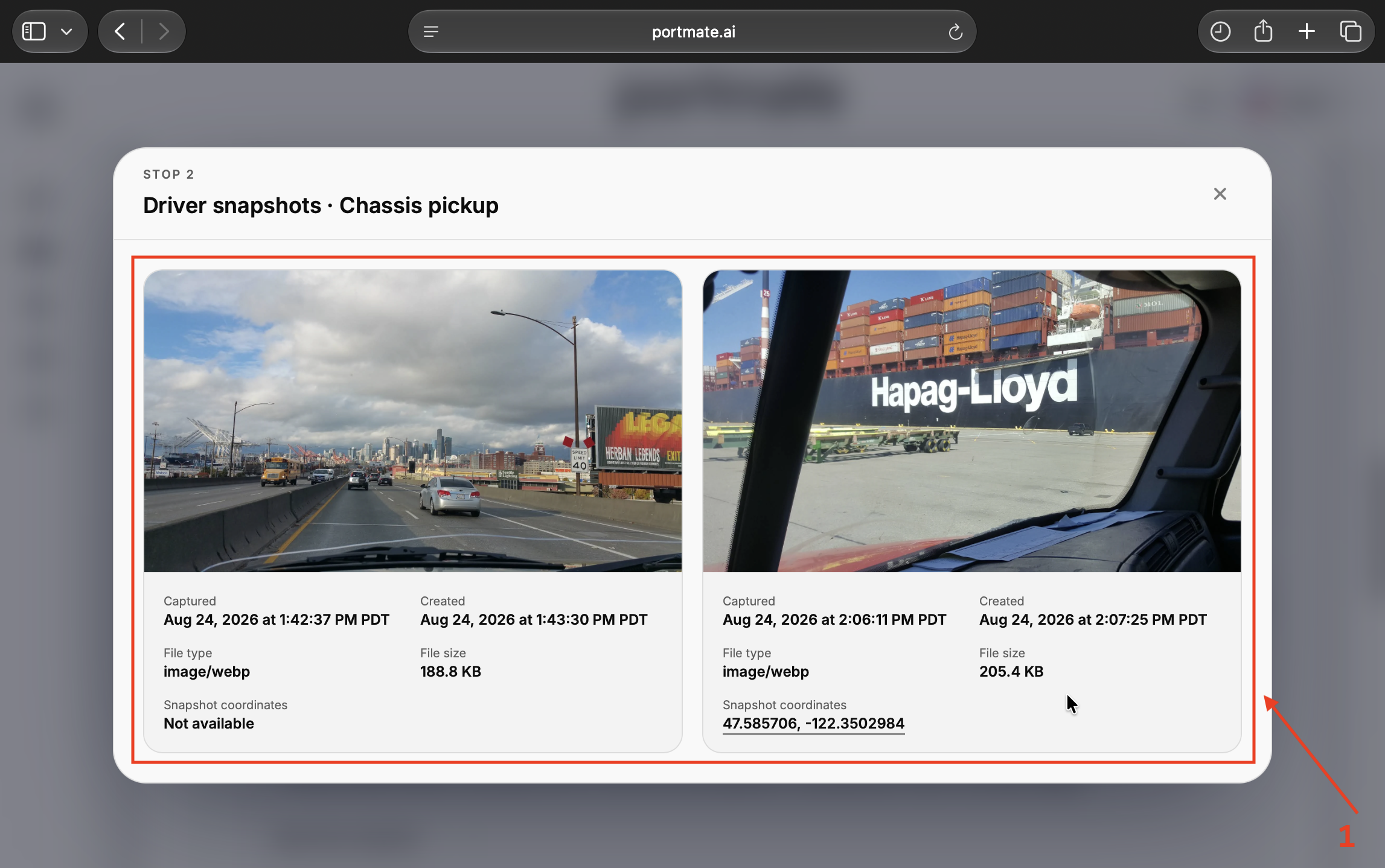The width and height of the screenshot is (1385, 868).
Task: Click file size value 188.8 KB
Action: [x=450, y=672]
